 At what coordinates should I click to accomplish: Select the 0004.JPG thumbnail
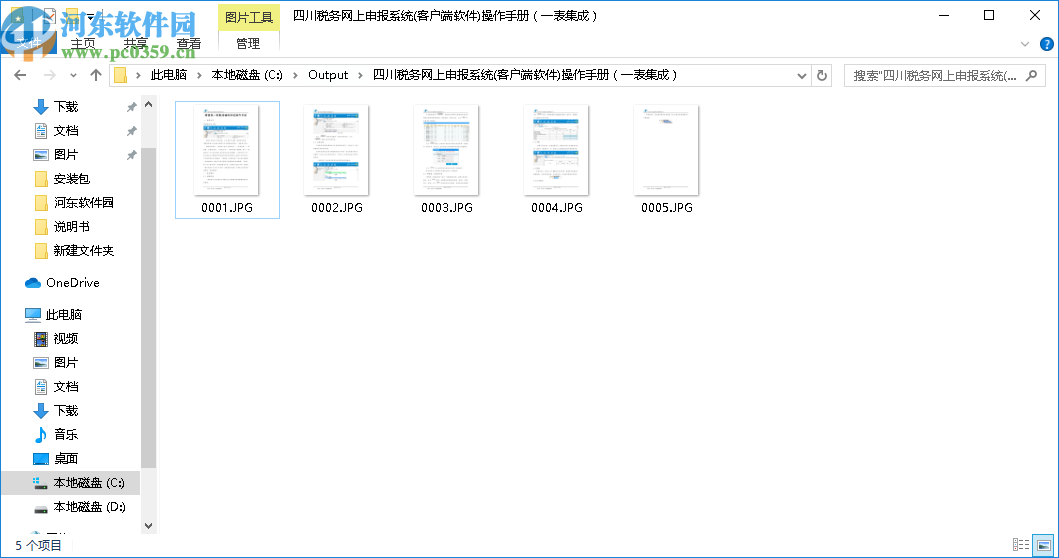(557, 150)
